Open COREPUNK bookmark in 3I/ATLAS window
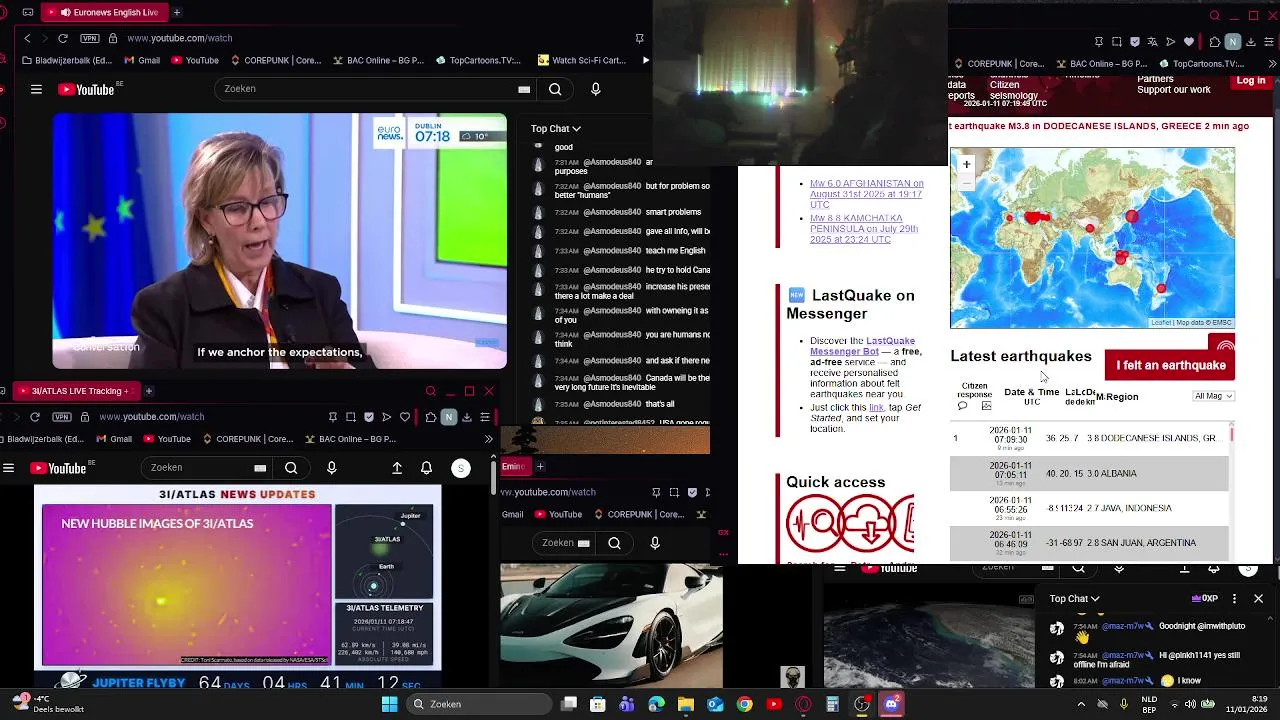The height and width of the screenshot is (720, 1280). coord(247,439)
